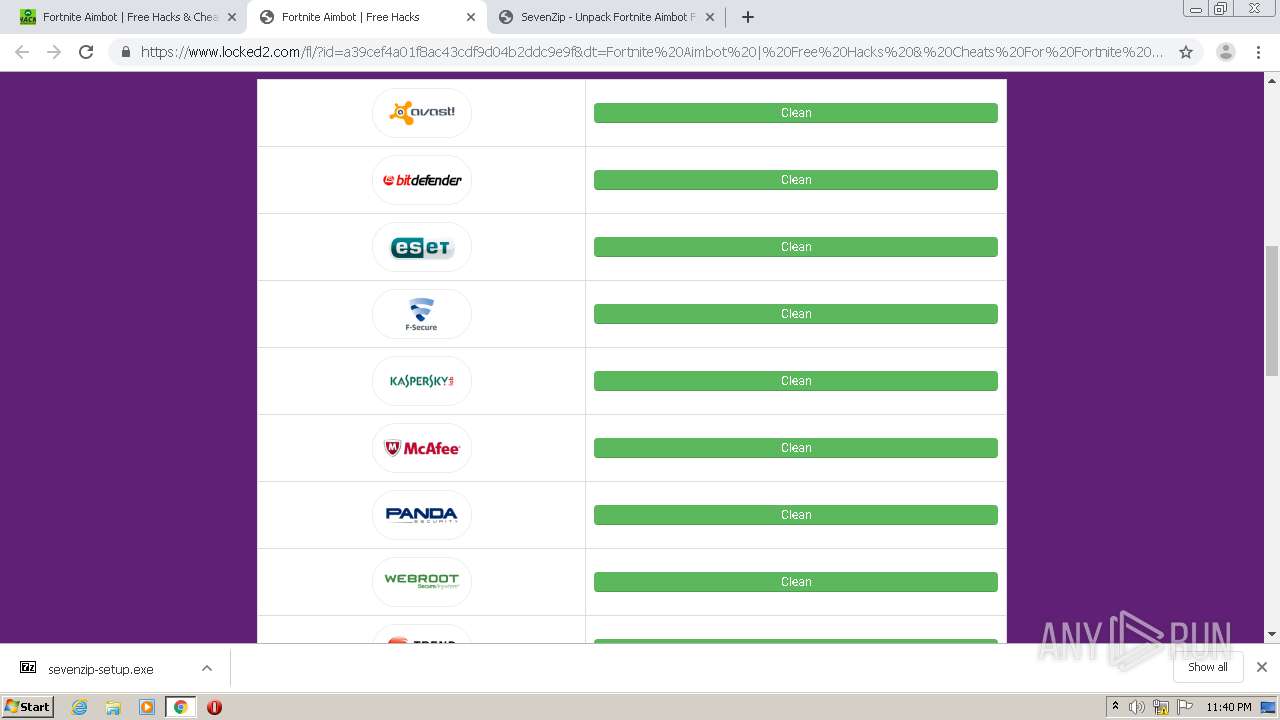Screen dimensions: 1280x720
Task: Open the Chrome profile avatar
Action: tap(1225, 52)
